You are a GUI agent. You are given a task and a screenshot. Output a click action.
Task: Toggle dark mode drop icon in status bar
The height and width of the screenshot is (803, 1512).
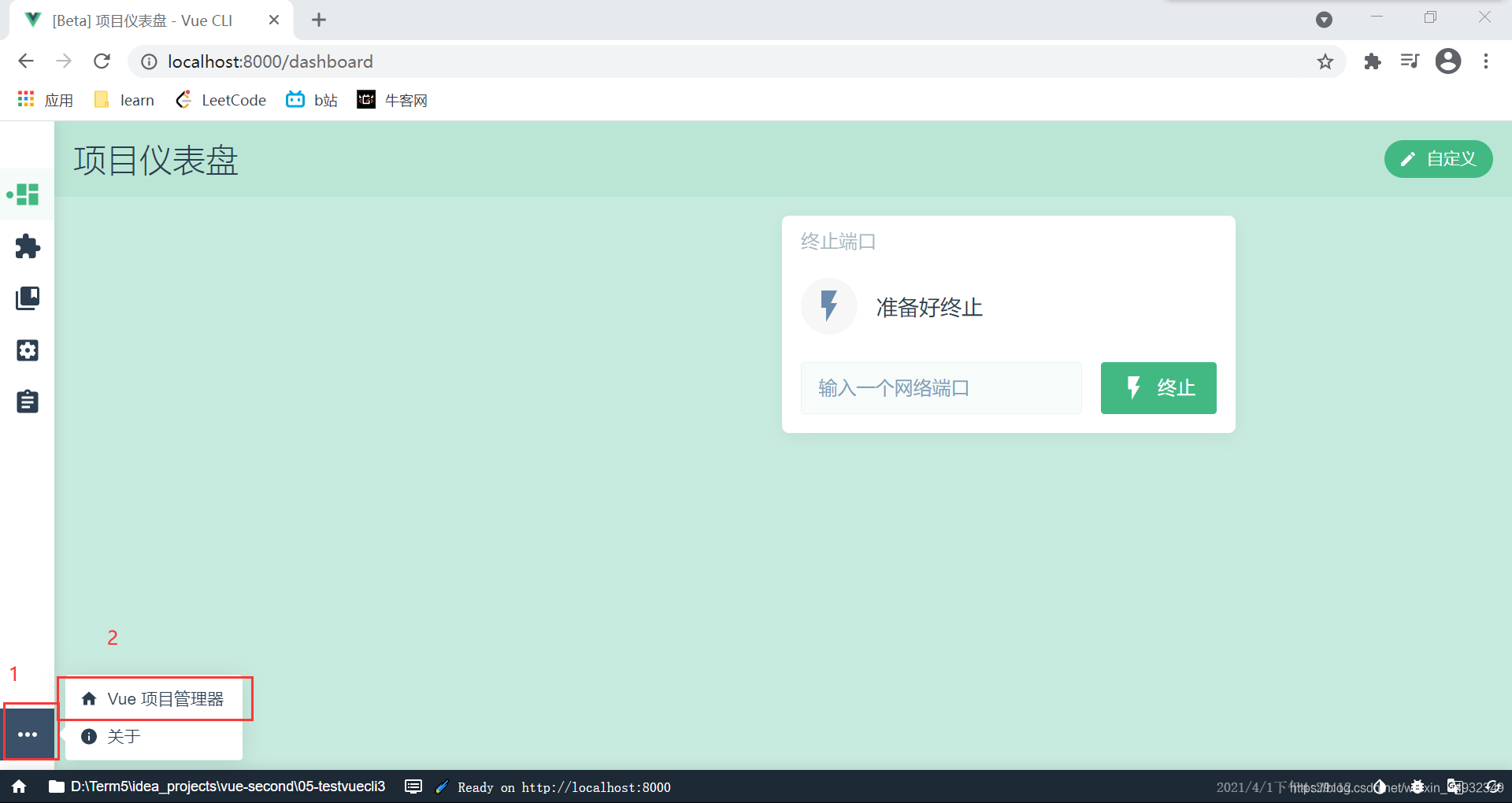pyautogui.click(x=1380, y=786)
